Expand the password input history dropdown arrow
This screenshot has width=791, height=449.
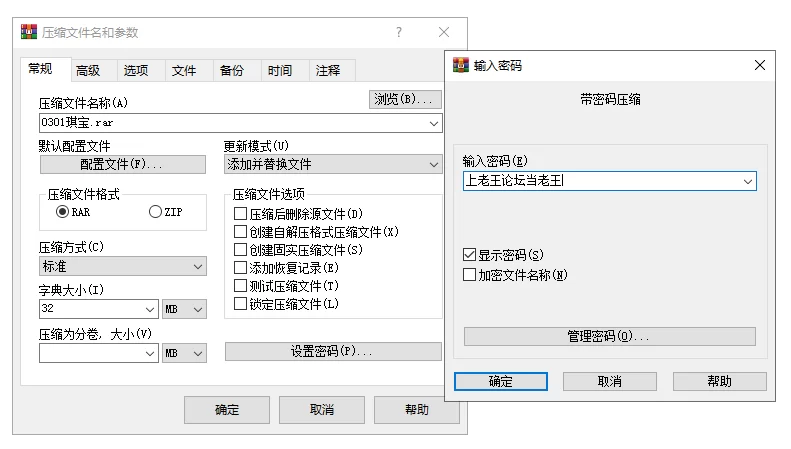pos(748,181)
